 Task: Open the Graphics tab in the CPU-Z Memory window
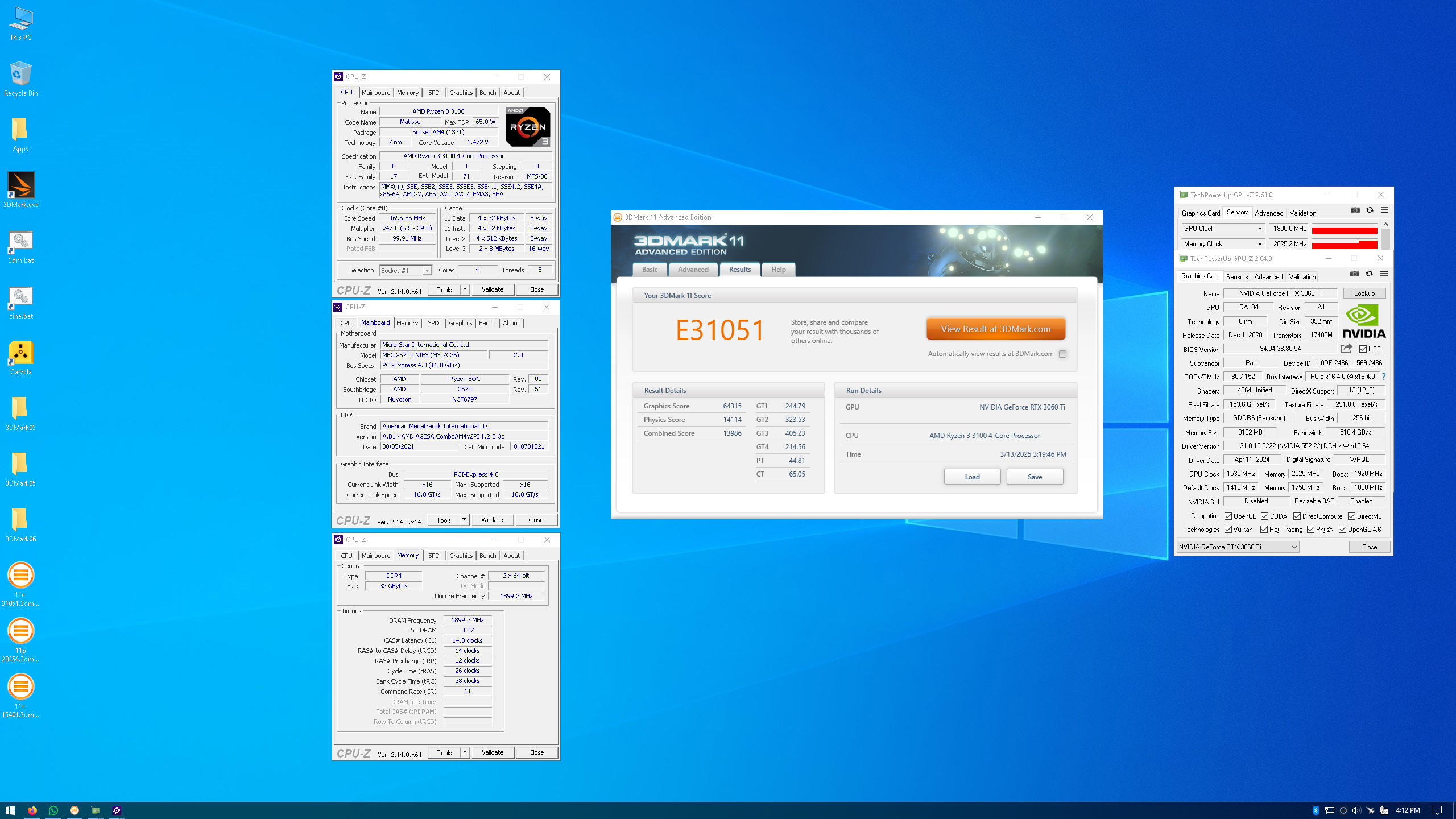[x=461, y=556]
